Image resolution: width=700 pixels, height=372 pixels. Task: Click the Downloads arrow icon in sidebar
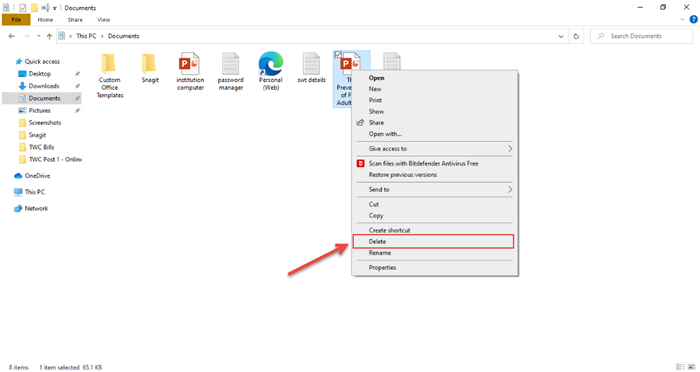22,86
